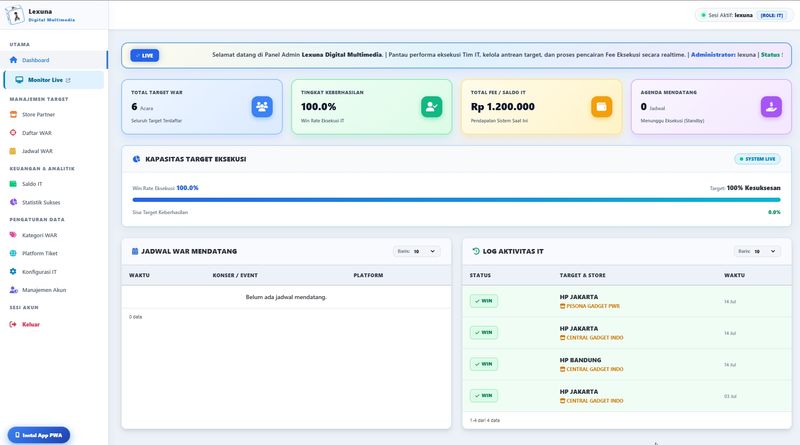Screen dimensions: 800x445
Task: Click the Target 100% Kesuksesan label
Action: click(745, 188)
